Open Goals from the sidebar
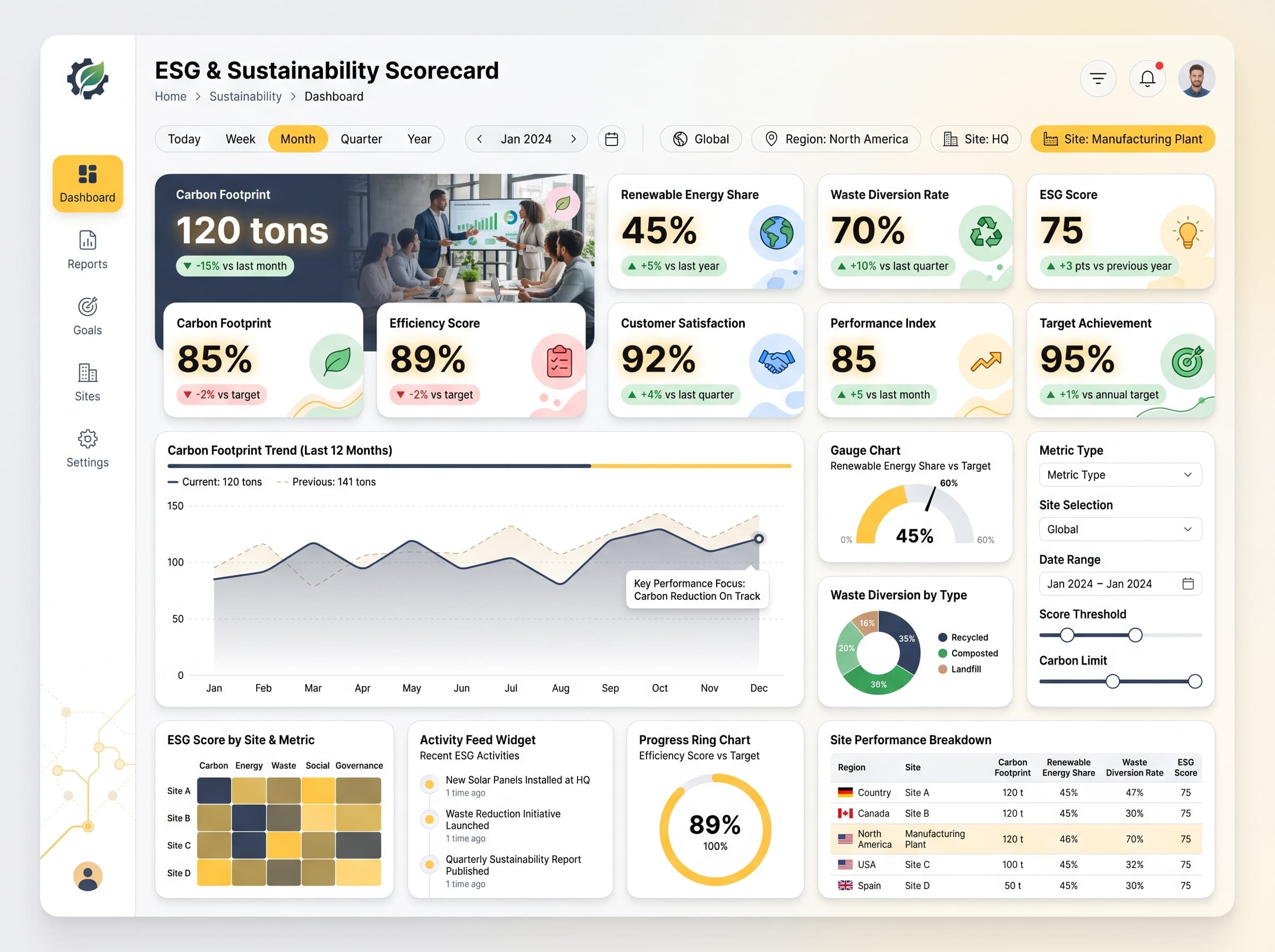 click(x=88, y=317)
